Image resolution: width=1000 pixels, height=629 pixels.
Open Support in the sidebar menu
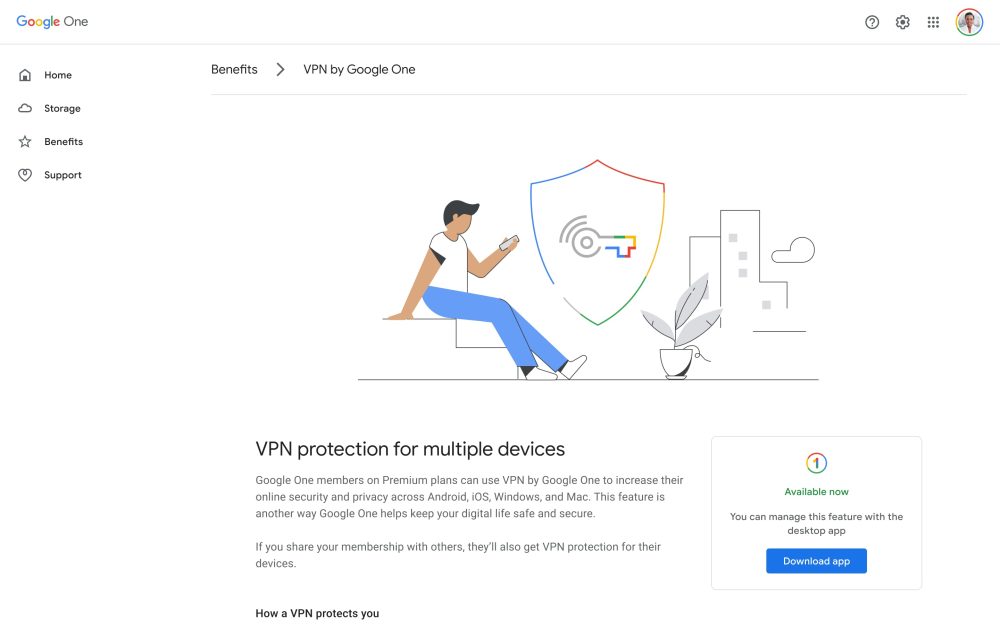(x=63, y=175)
